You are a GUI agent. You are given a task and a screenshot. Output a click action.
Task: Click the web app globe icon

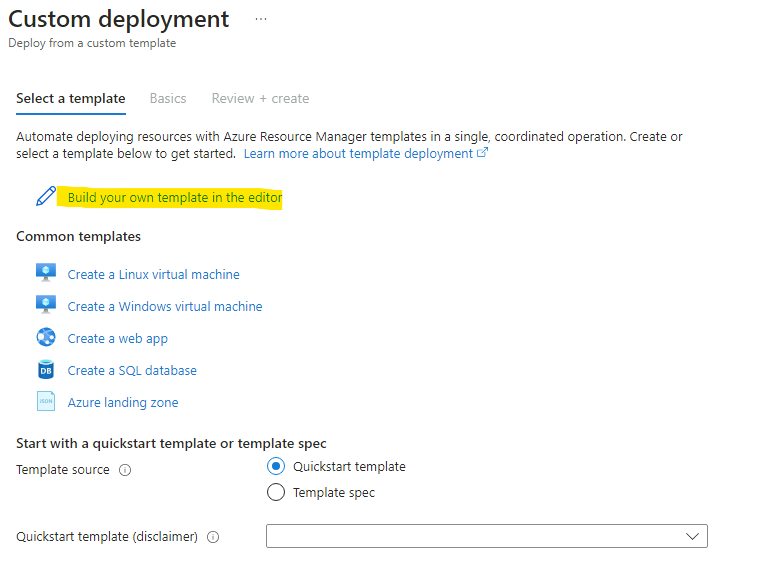pos(46,337)
